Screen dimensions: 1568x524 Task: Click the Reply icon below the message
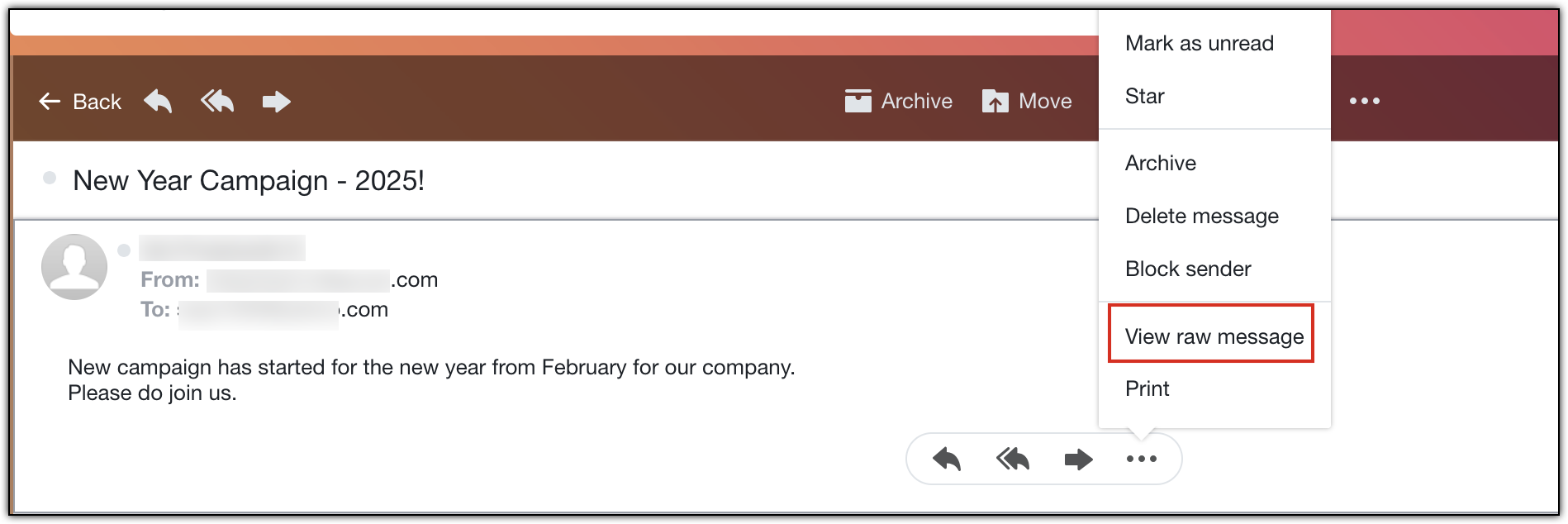coord(947,459)
